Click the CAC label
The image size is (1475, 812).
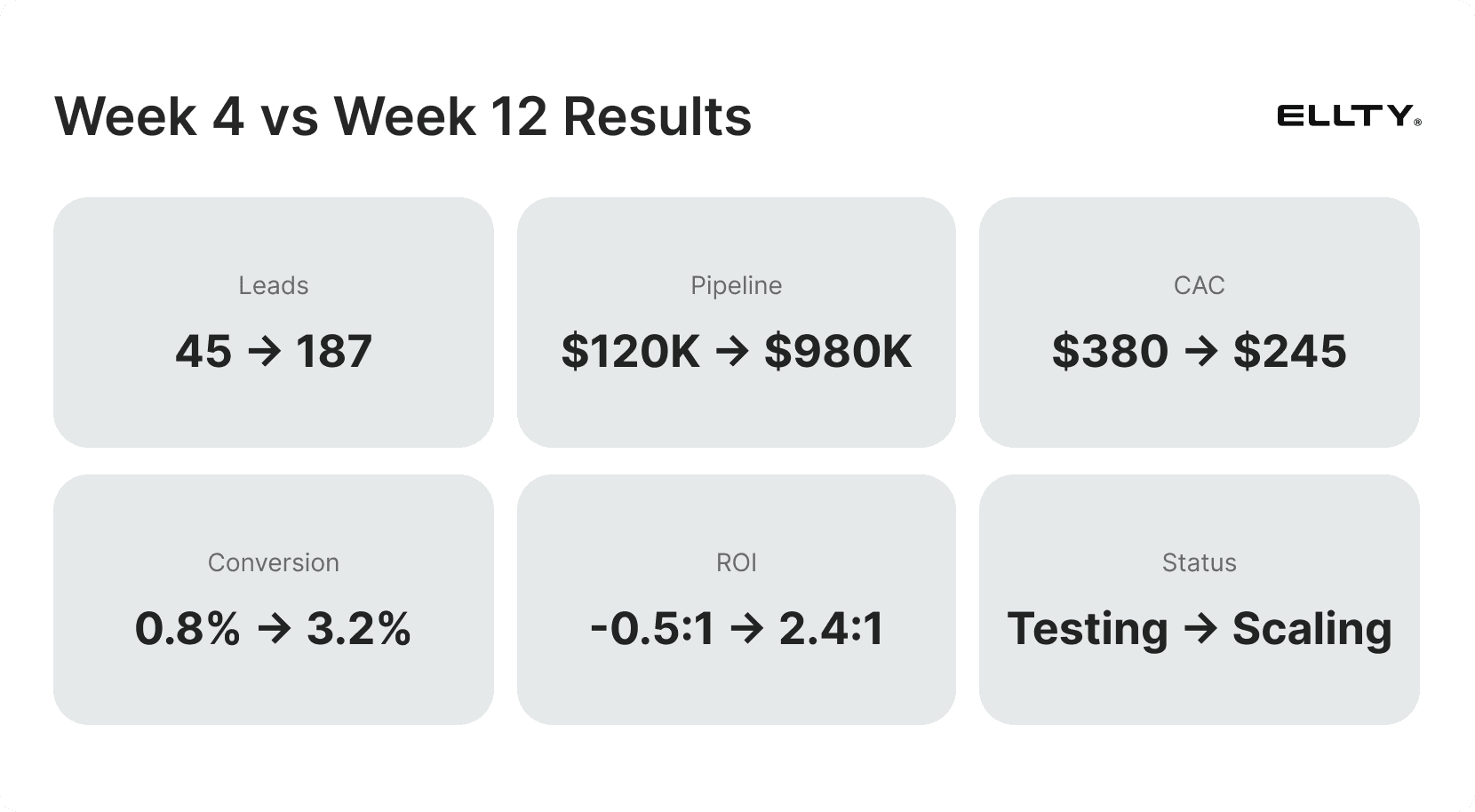[x=1200, y=285]
